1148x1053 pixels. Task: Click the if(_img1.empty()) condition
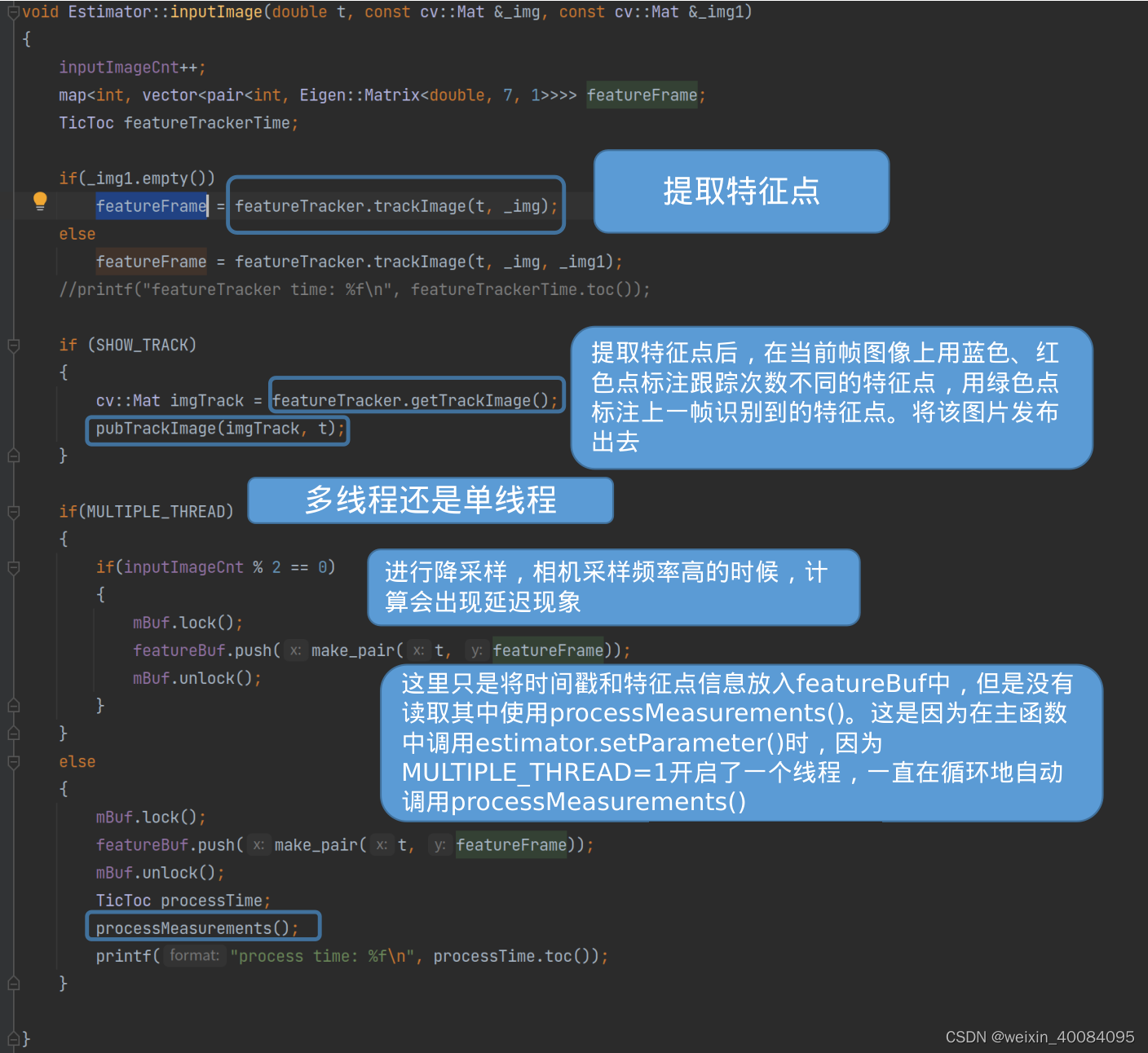point(137,178)
